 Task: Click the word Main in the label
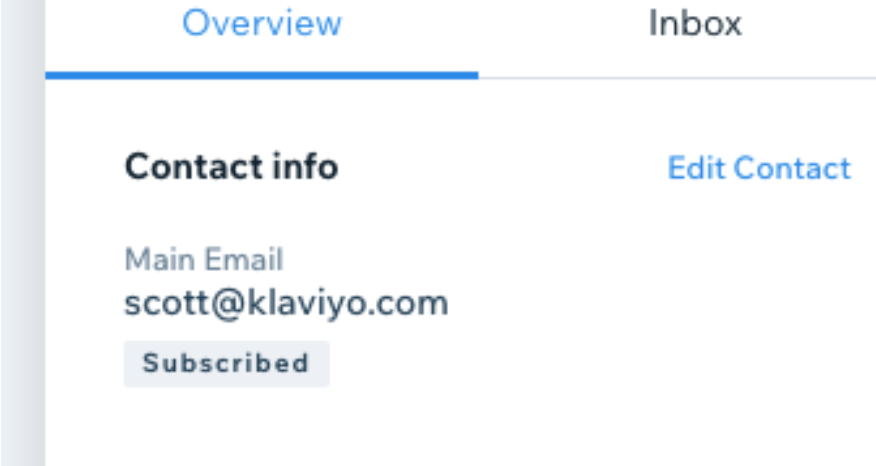pyautogui.click(x=160, y=259)
